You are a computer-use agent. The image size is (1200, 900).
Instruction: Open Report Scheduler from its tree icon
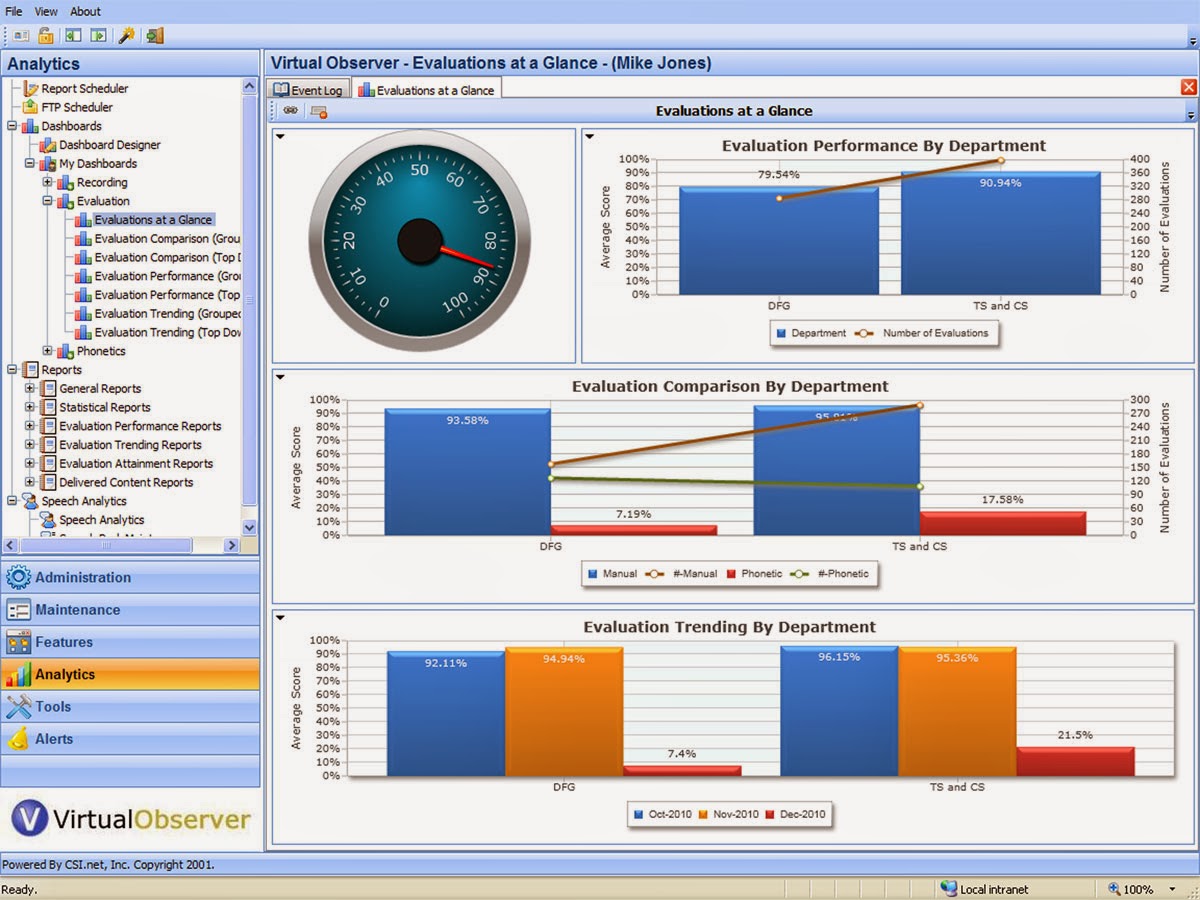(x=30, y=88)
